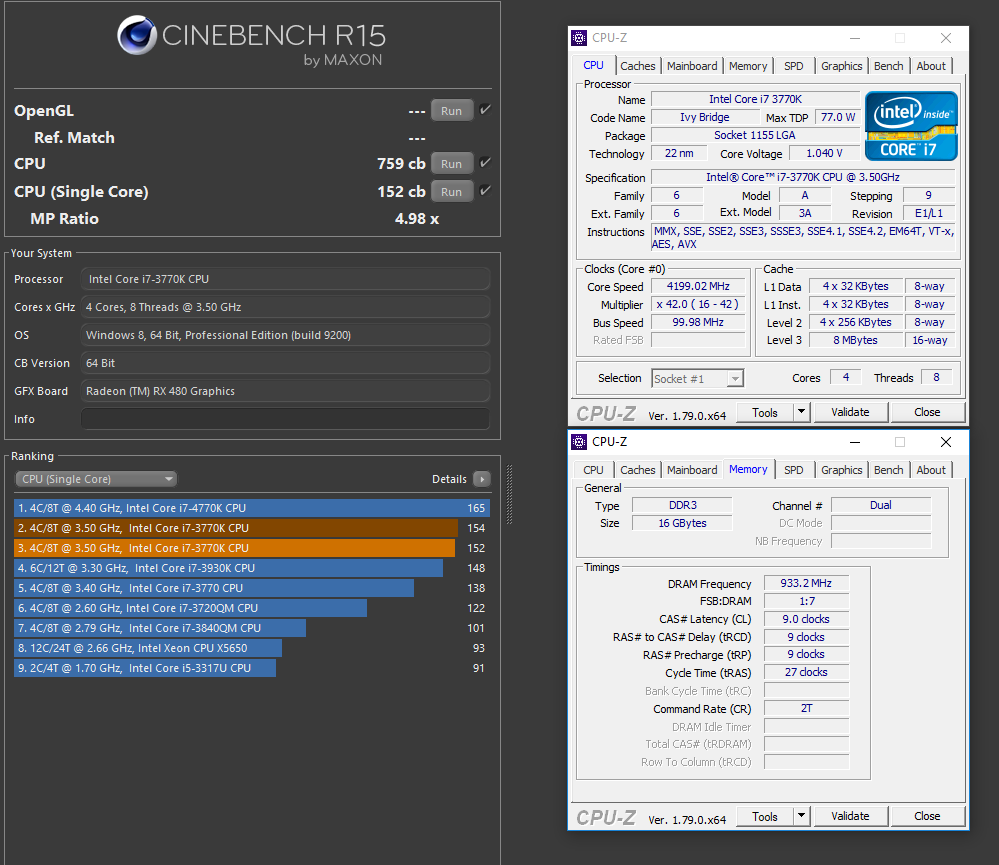
Task: Toggle the CPU (Single Core) checkbox
Action: coord(485,191)
